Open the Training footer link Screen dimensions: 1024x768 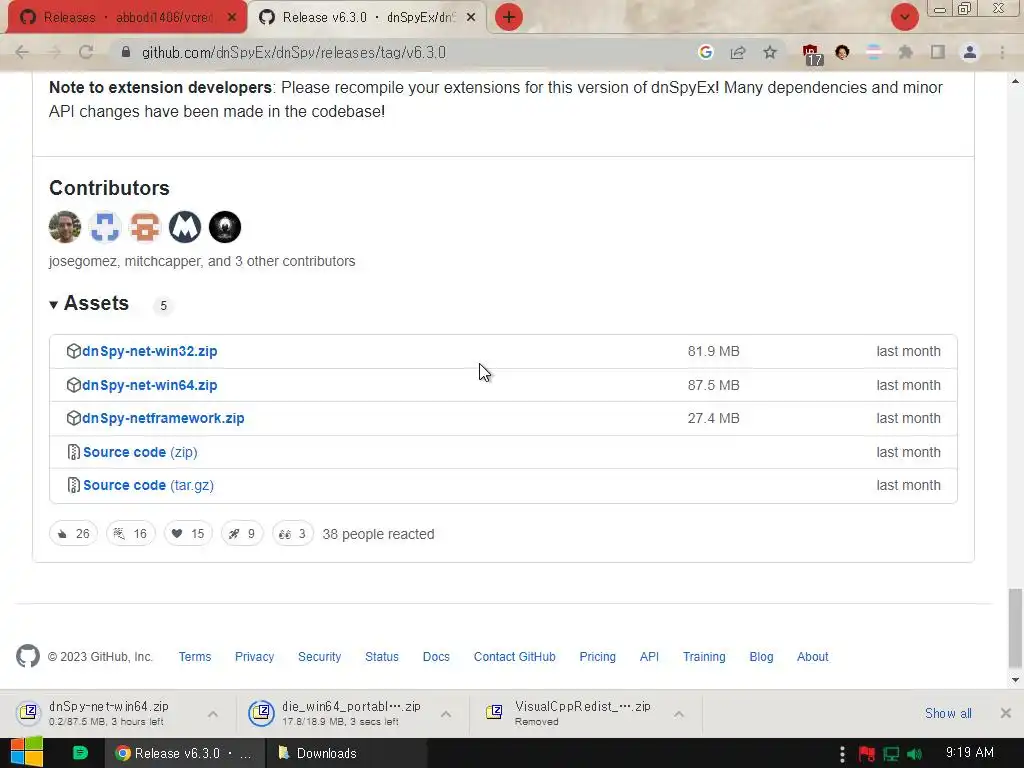[704, 656]
